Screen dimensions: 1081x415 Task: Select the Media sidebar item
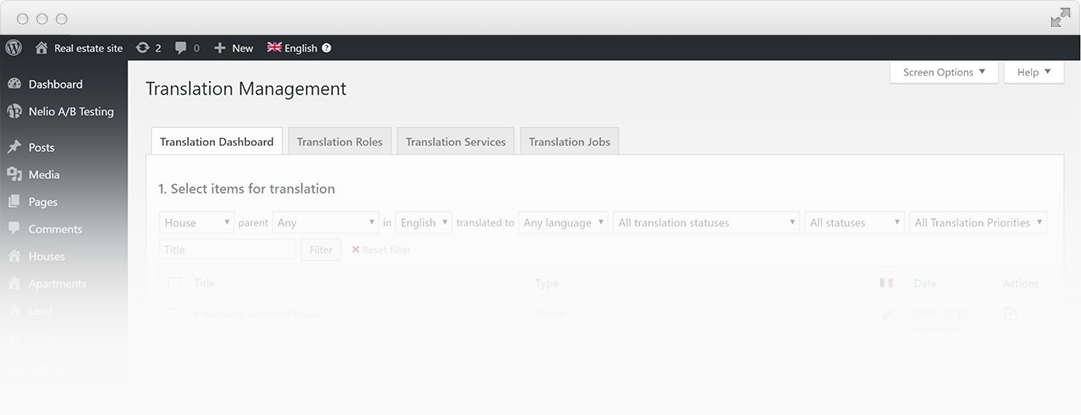coord(44,175)
